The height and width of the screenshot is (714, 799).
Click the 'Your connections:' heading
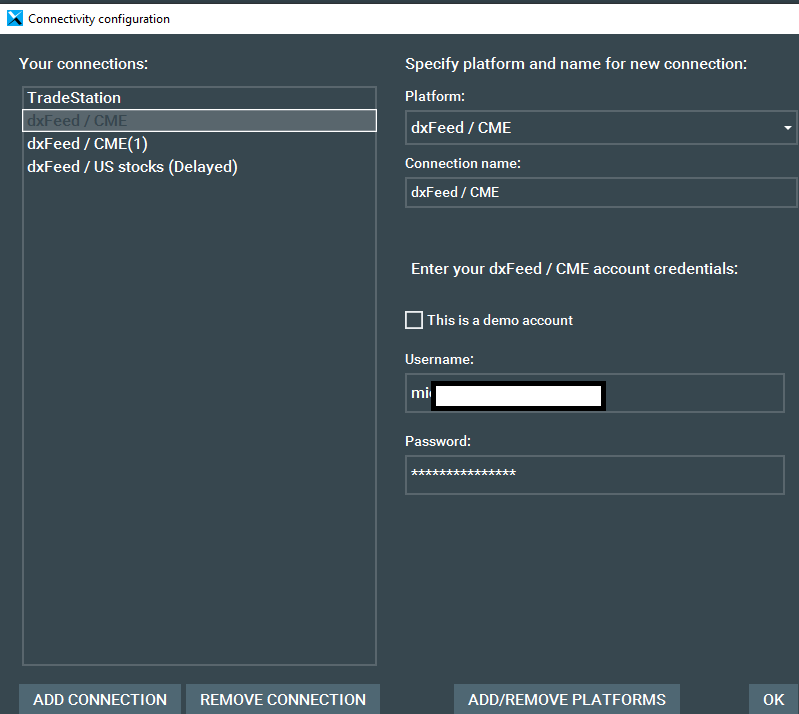coord(83,64)
